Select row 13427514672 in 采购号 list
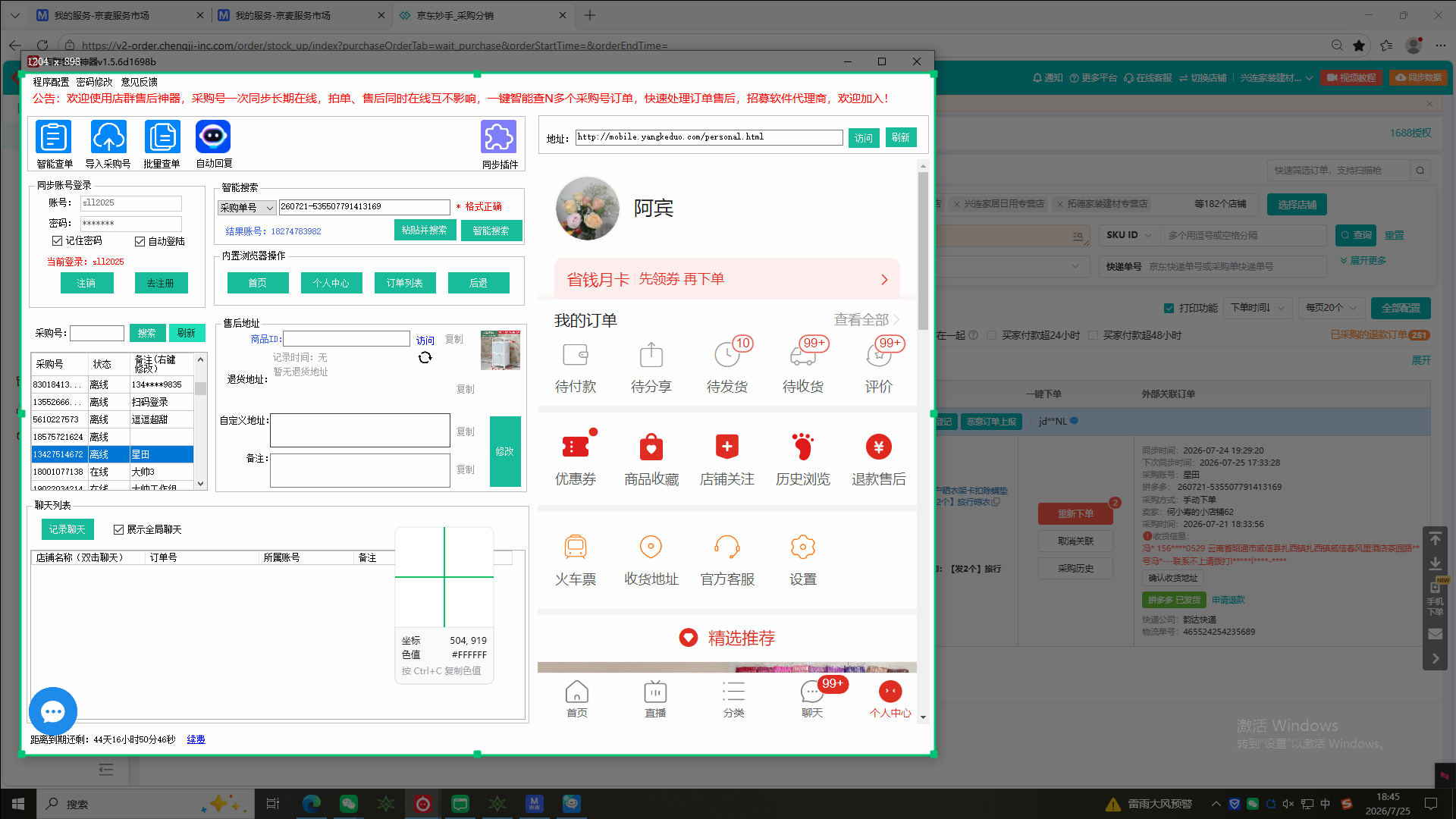1456x819 pixels. point(112,454)
